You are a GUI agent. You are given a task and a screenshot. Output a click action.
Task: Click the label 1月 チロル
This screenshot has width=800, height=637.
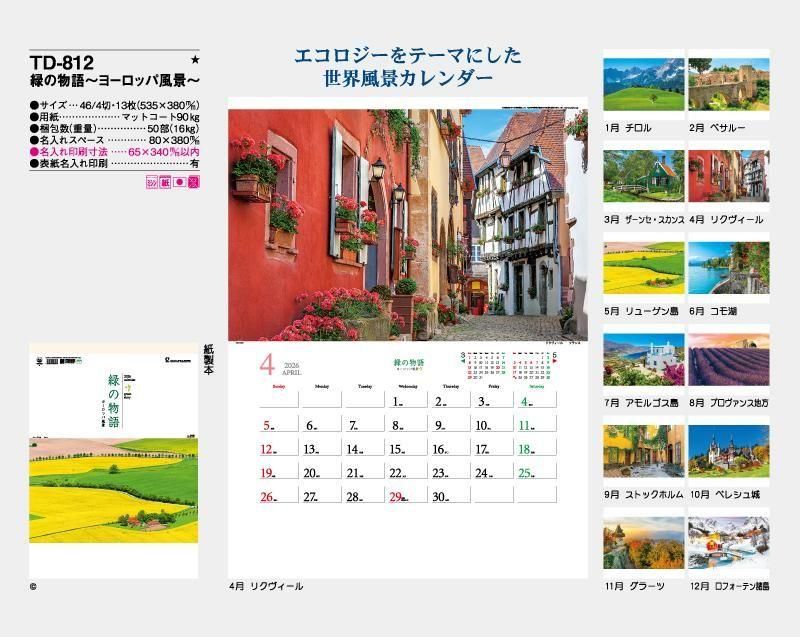[628, 128]
